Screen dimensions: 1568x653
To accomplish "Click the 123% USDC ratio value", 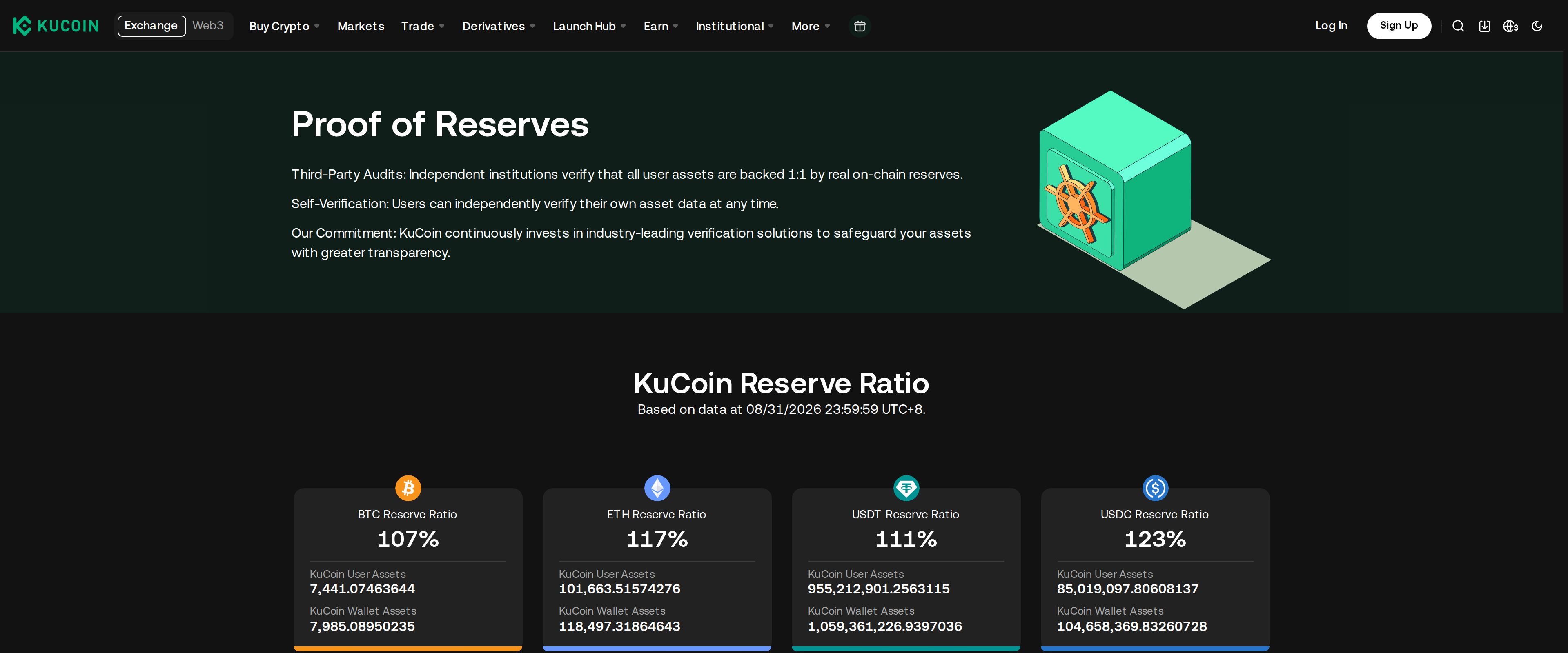I will (1155, 539).
